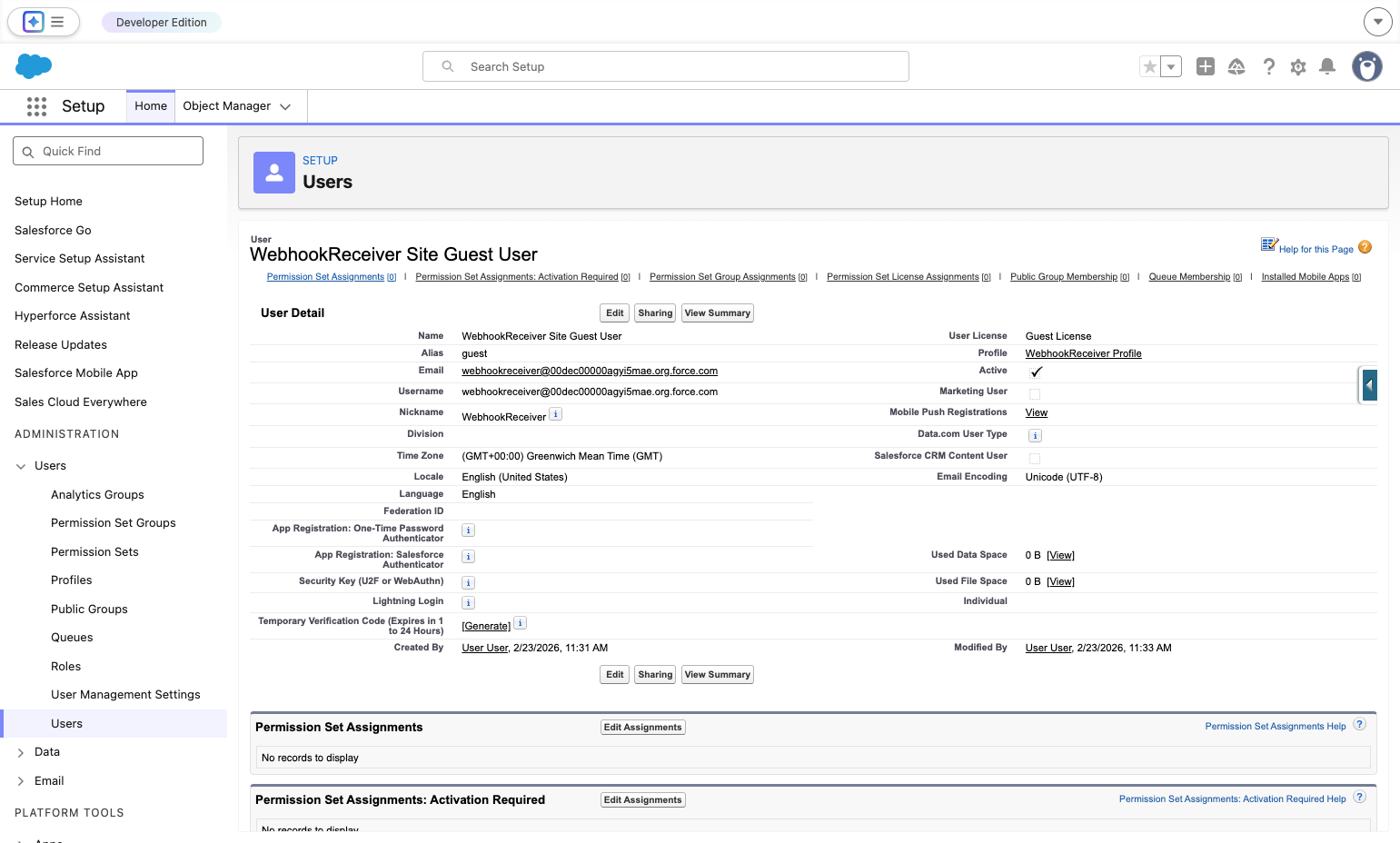Click the Salesforce cloud logo

pos(34,65)
